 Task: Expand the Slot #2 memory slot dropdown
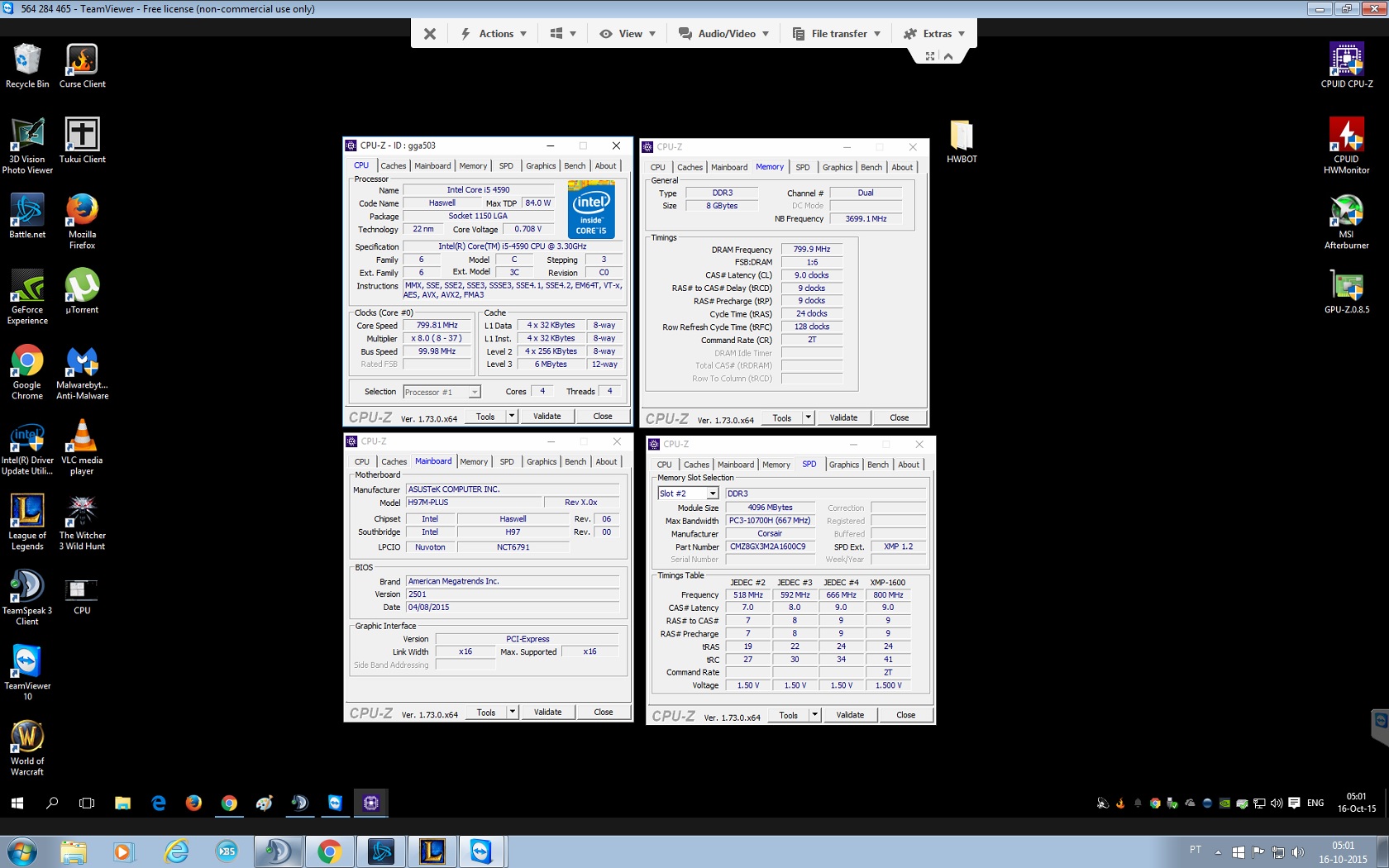tap(713, 494)
